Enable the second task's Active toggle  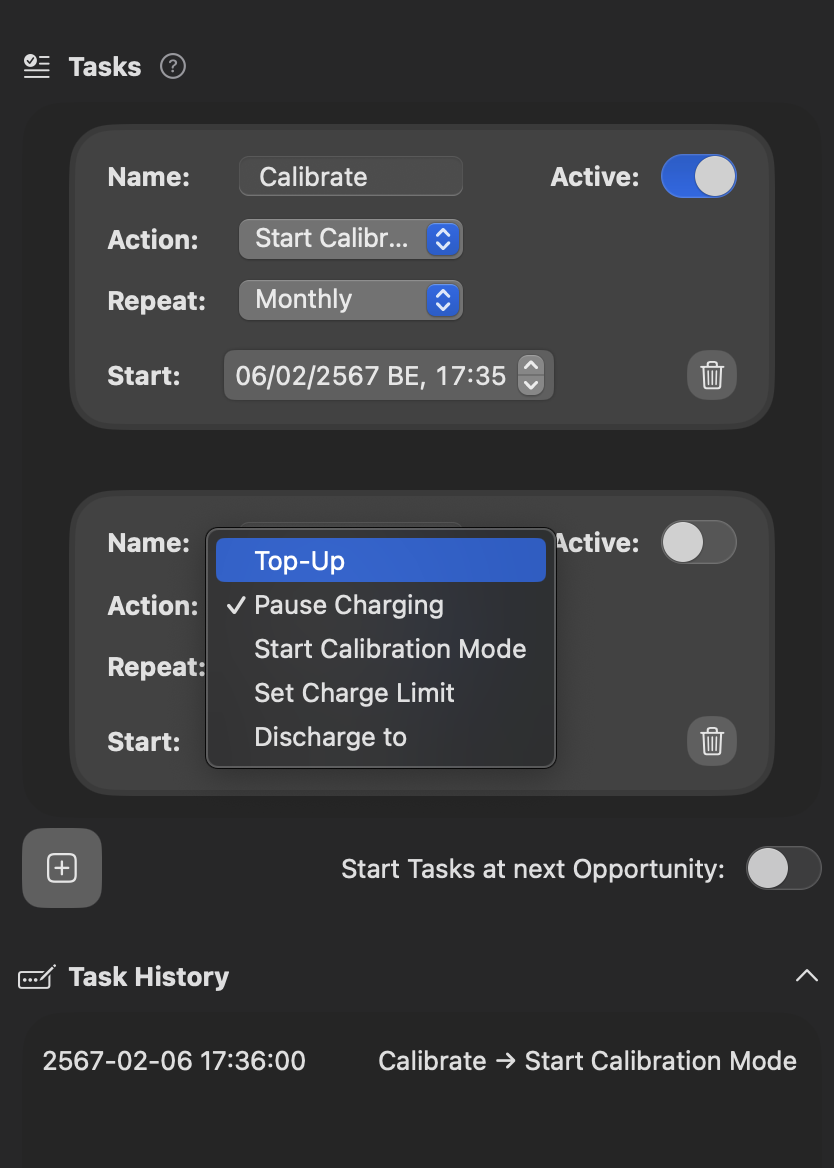point(698,543)
